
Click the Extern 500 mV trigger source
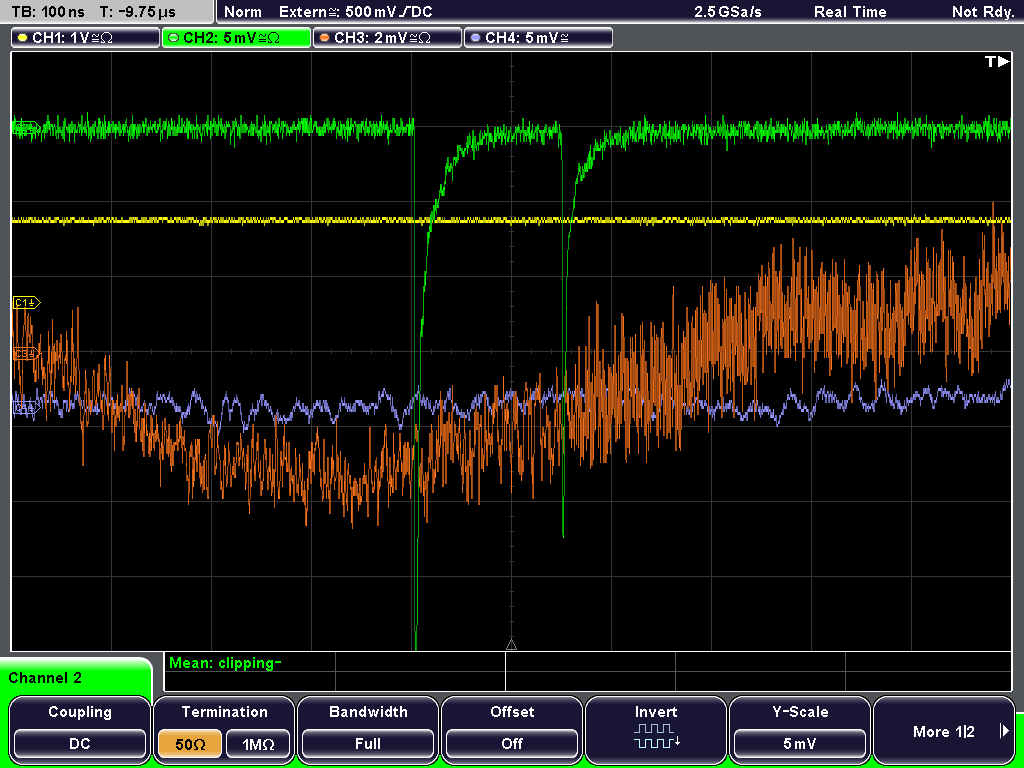point(355,12)
